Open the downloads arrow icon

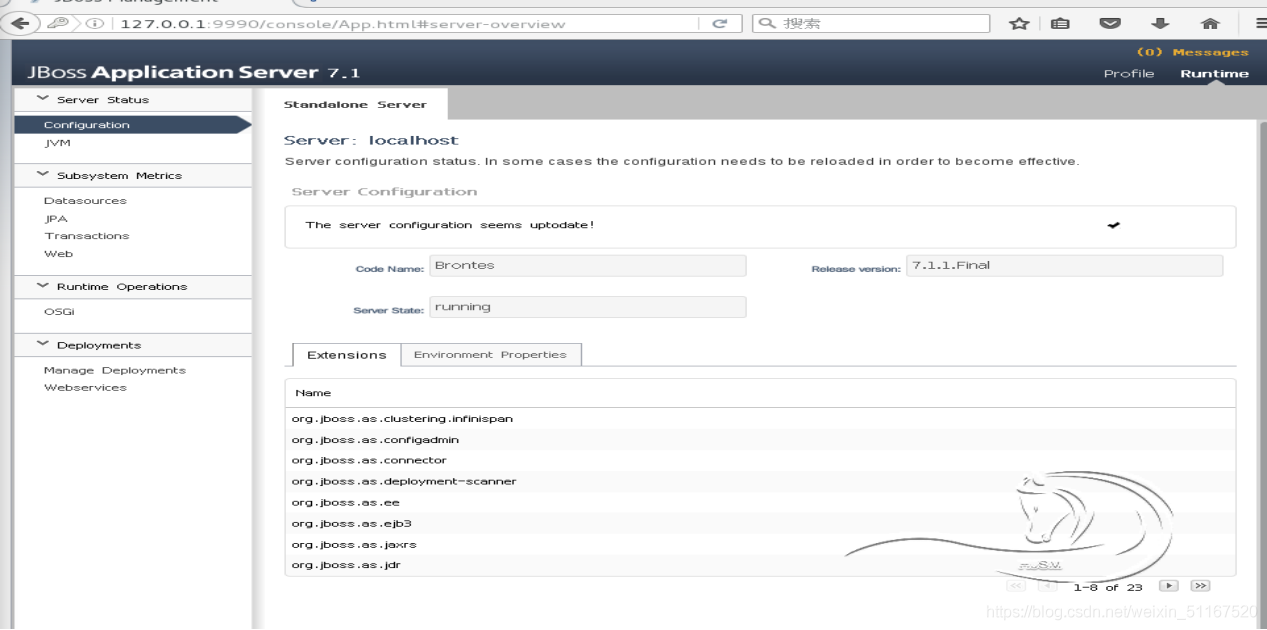tap(1160, 23)
